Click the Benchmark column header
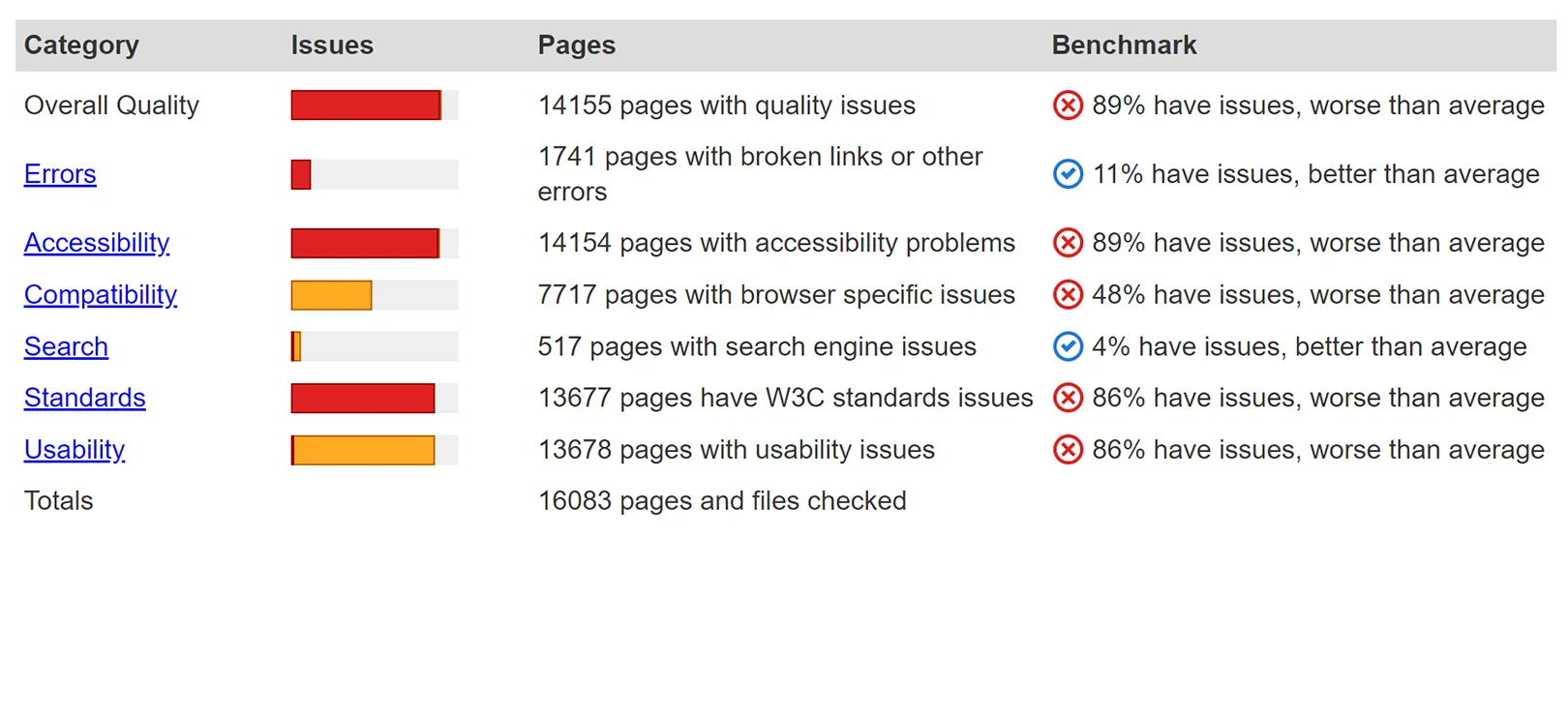Screen dimensions: 1568x716 pyautogui.click(x=1124, y=45)
